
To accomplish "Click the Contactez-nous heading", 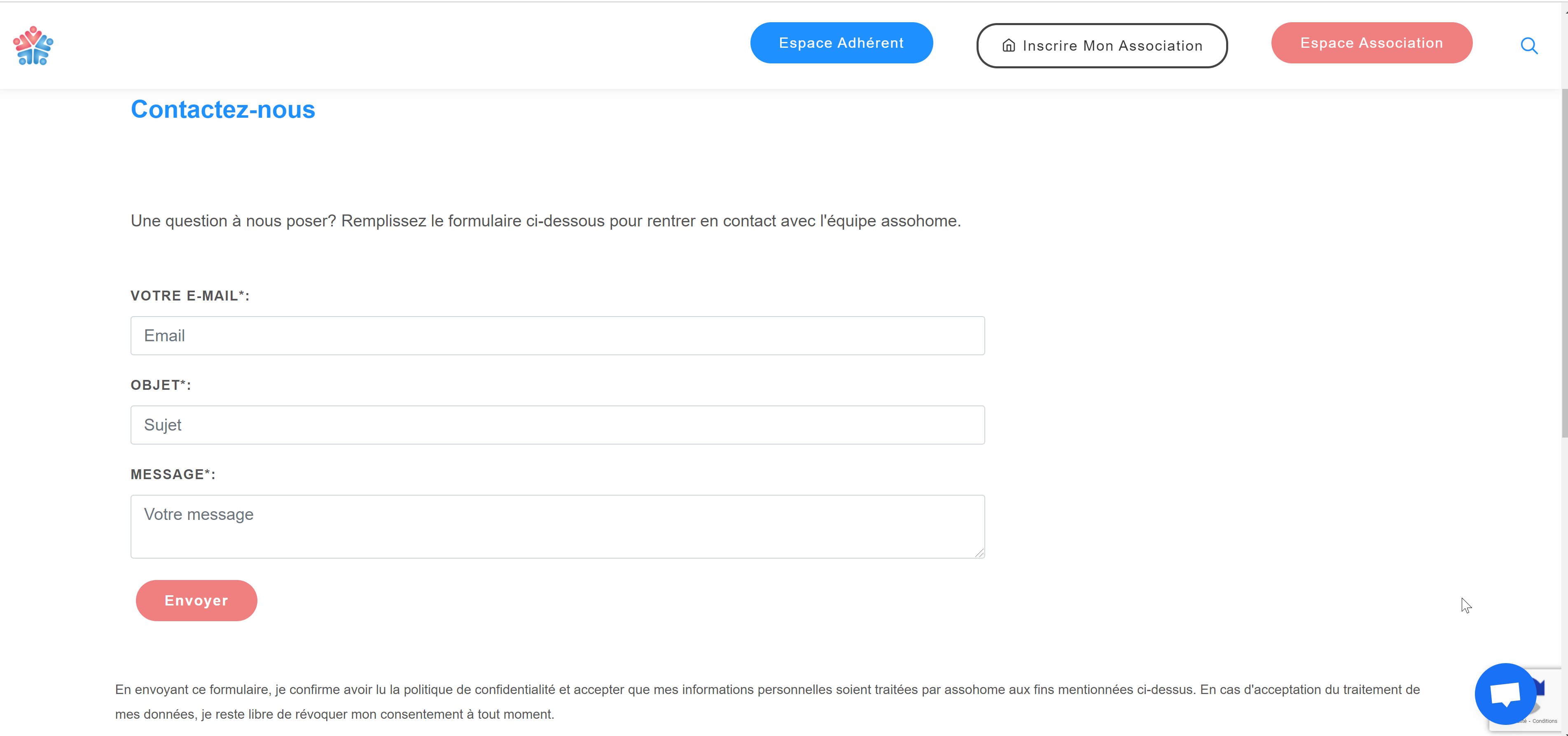I will click(223, 109).
